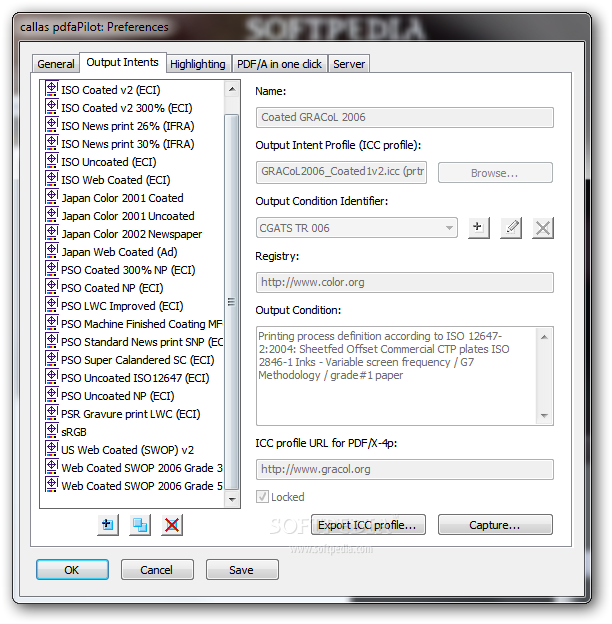Select PSO Coated 300% NP (ECI)
This screenshot has width=612, height=624.
(x=128, y=270)
